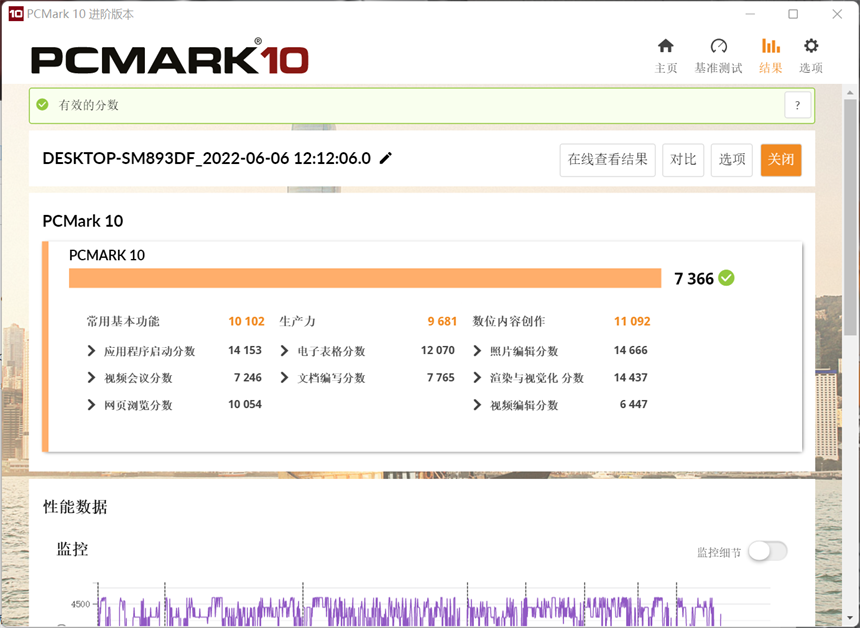Click the result name DESKTOP-SM893DF
860x628 pixels.
206,159
